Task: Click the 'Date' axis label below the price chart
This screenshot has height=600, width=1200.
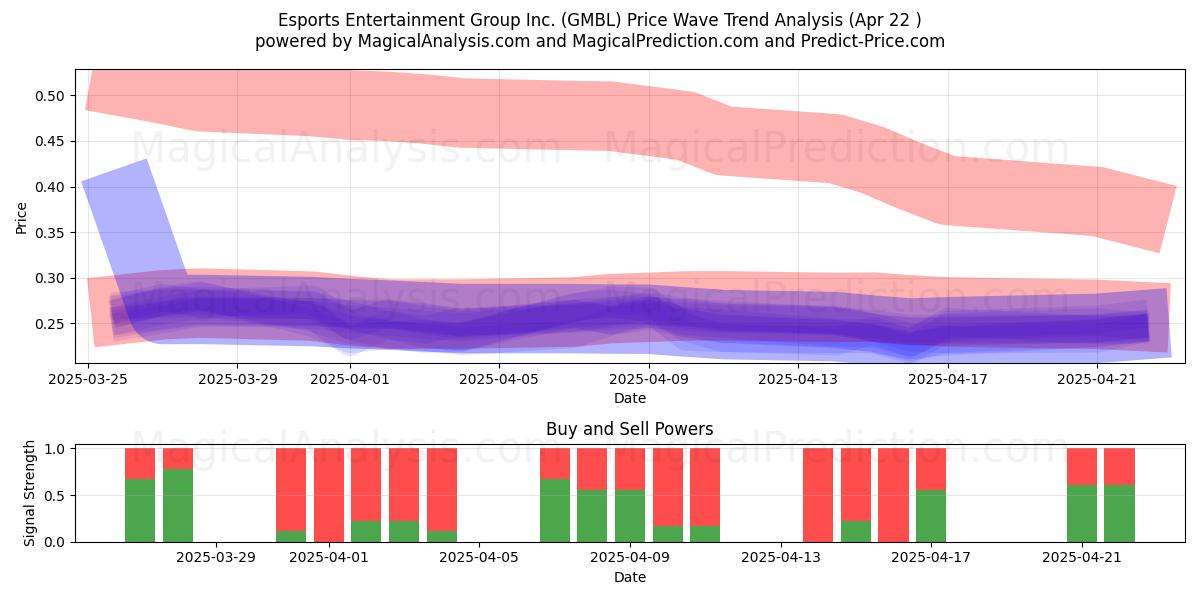Action: [630, 398]
